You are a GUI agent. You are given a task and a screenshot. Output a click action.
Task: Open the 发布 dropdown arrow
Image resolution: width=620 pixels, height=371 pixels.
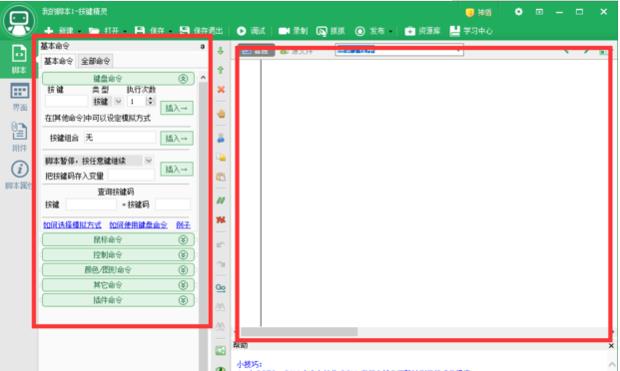(390, 31)
